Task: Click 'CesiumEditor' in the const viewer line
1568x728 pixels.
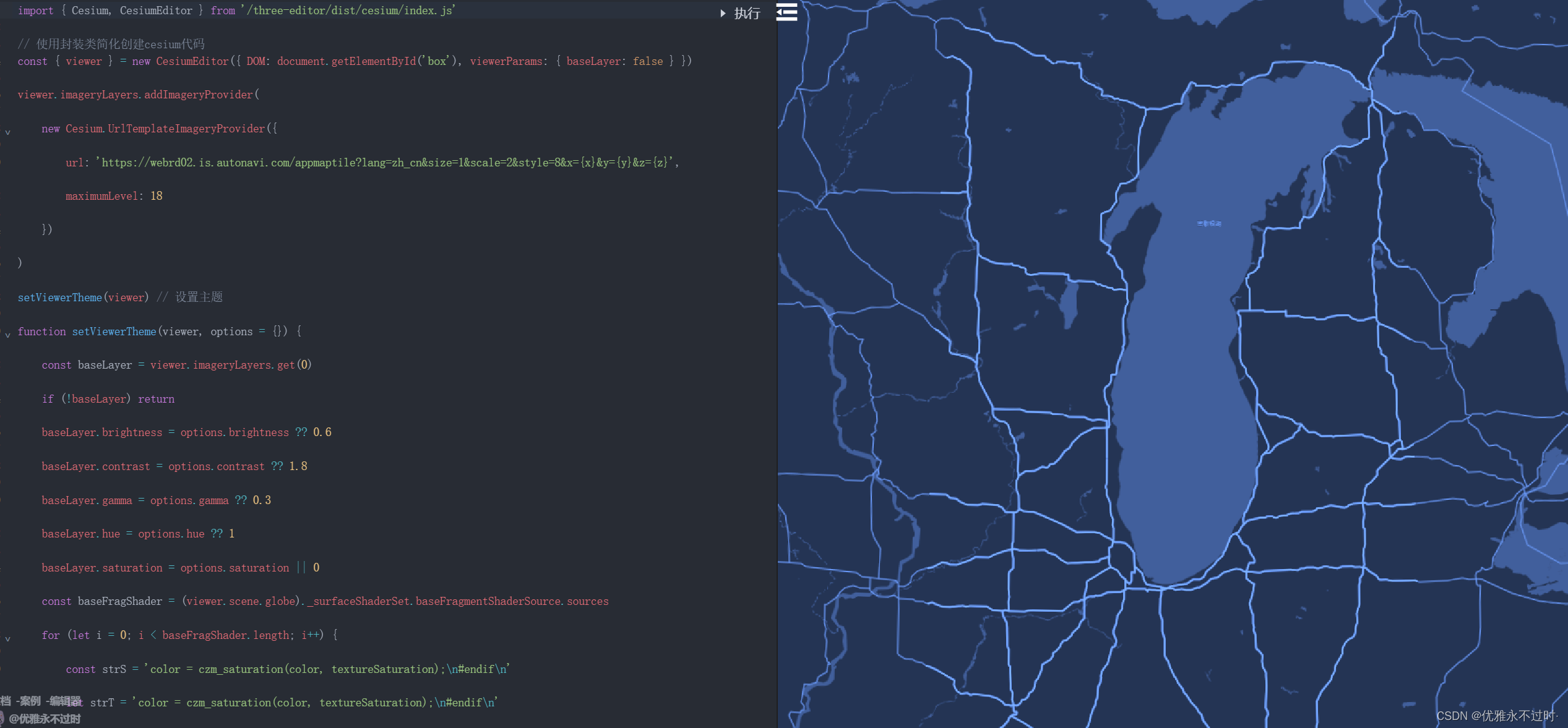Action: tap(192, 61)
